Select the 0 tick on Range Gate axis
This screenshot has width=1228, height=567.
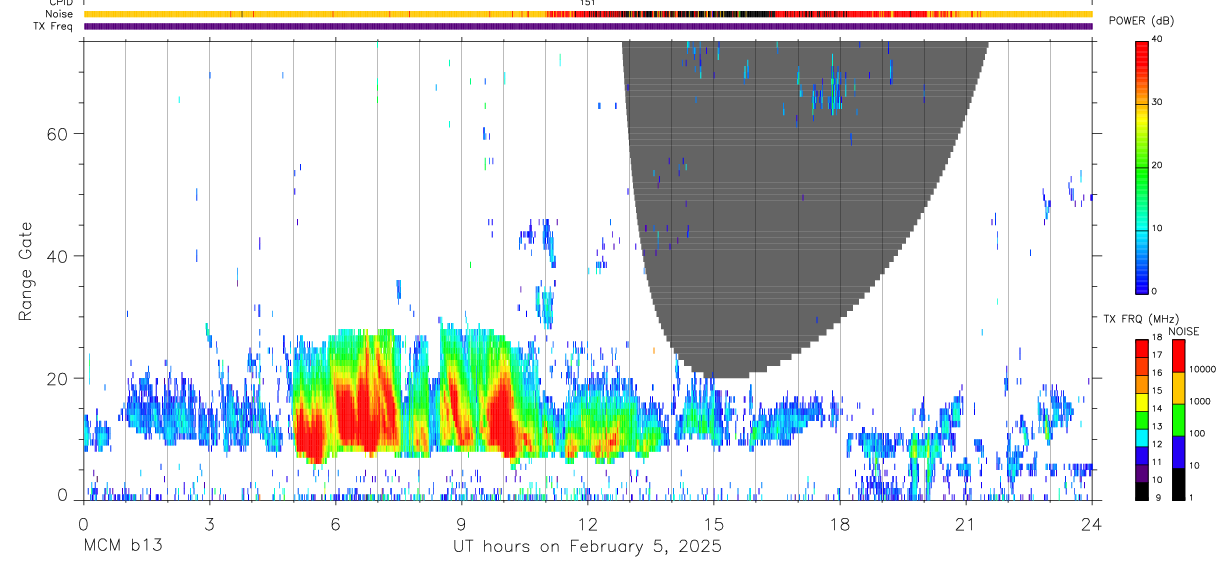point(62,494)
